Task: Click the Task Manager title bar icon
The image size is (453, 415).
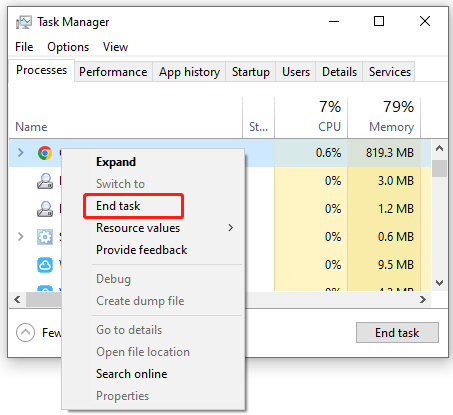Action: pos(24,22)
